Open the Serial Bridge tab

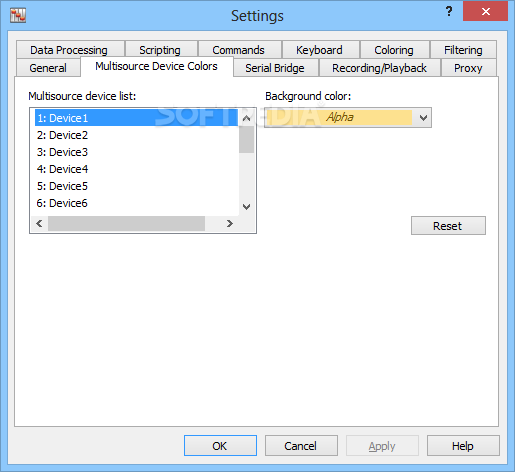point(276,68)
